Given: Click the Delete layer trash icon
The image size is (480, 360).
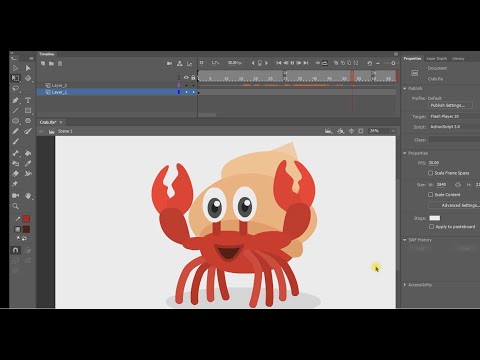Looking at the screenshot, I should coord(60,63).
